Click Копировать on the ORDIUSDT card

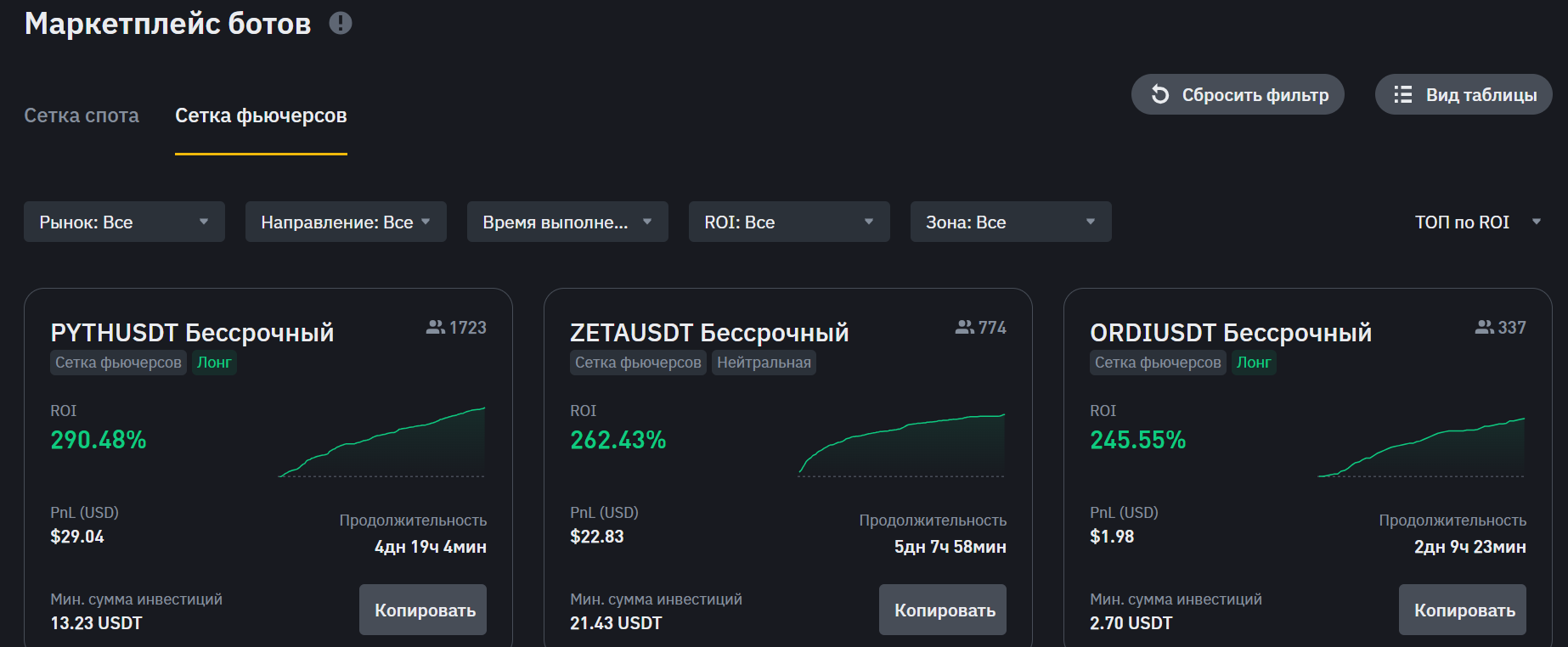coord(1463,610)
